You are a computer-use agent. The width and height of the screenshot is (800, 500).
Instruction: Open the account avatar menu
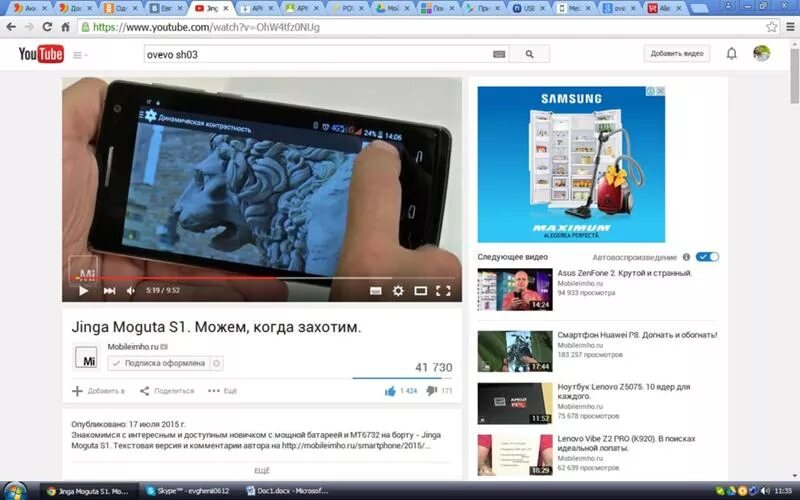click(x=761, y=53)
